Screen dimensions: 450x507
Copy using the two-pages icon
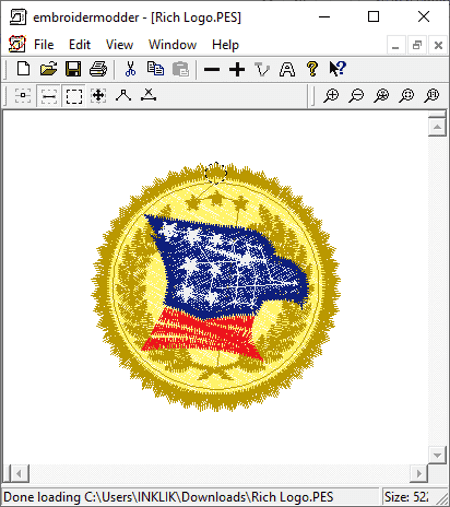tap(155, 69)
